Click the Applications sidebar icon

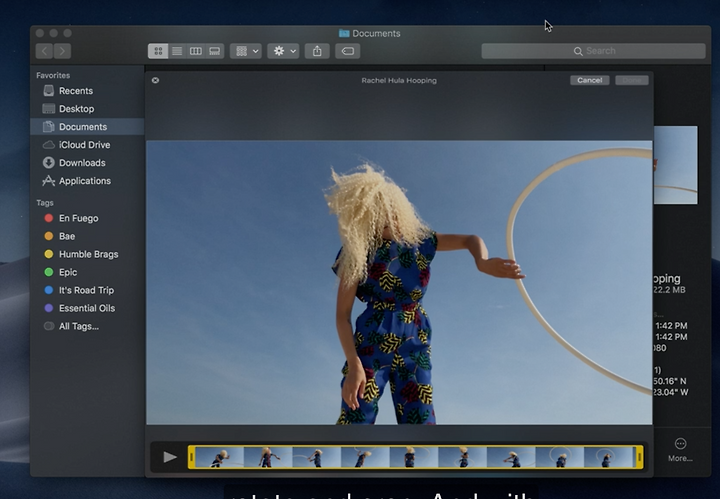49,181
